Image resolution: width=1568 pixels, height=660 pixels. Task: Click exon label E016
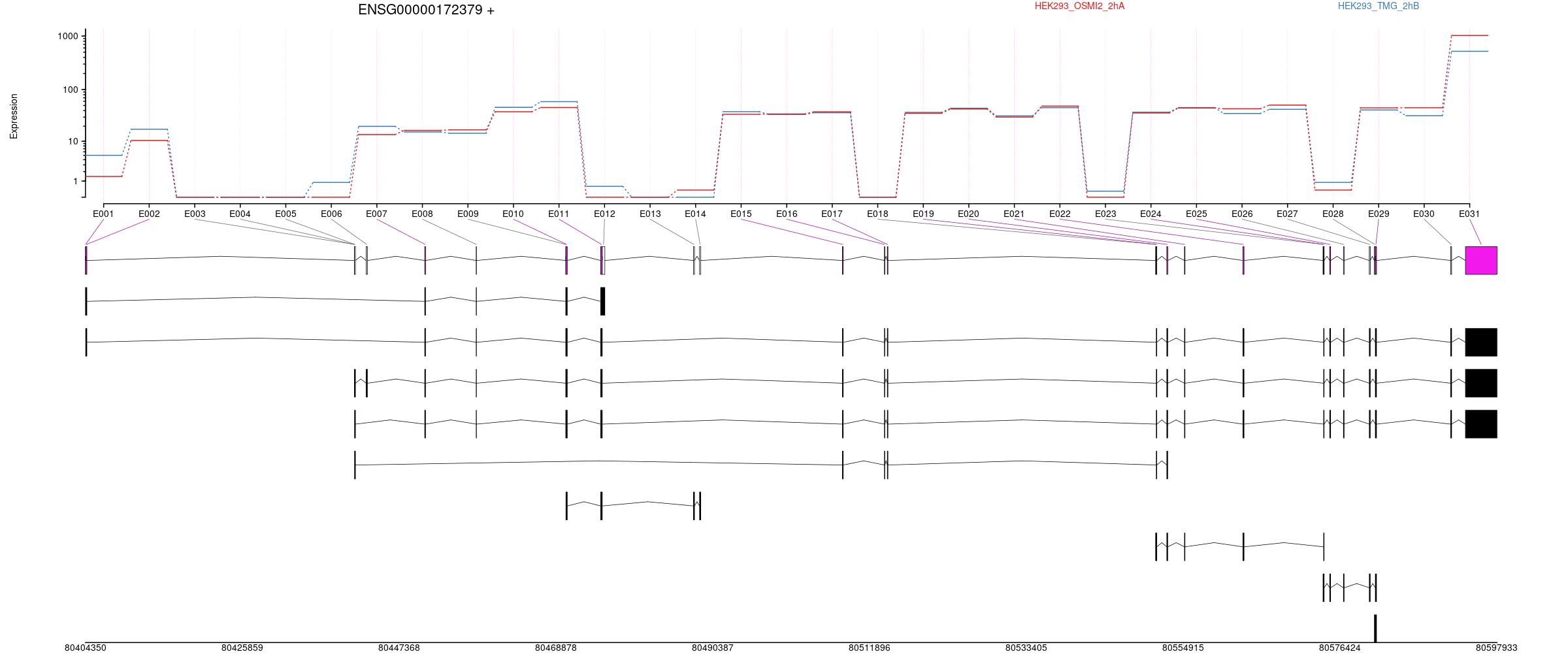(x=787, y=214)
